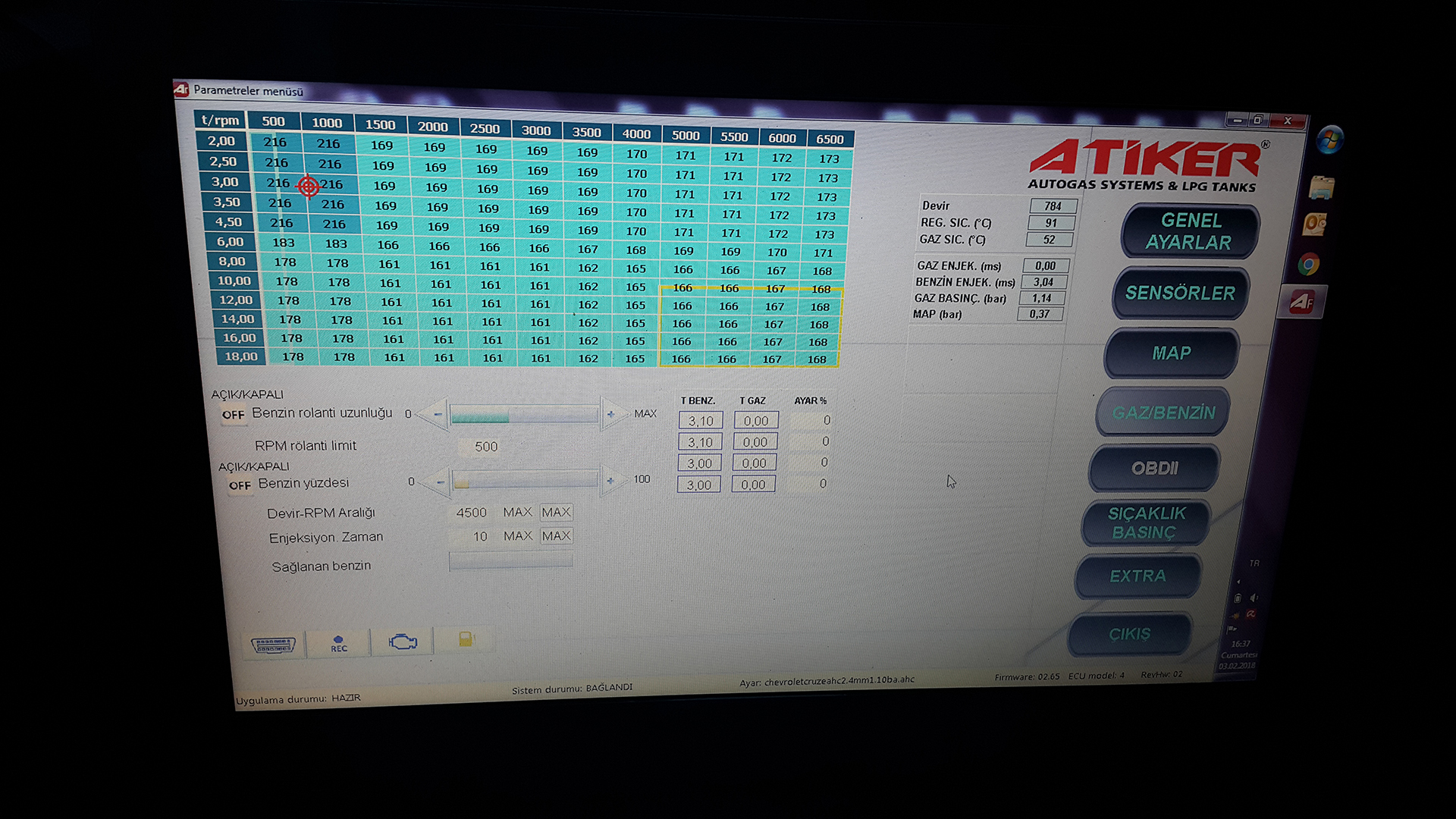Select the GAZ/BENZİN section
Image resolution: width=1456 pixels, height=819 pixels.
(1164, 413)
